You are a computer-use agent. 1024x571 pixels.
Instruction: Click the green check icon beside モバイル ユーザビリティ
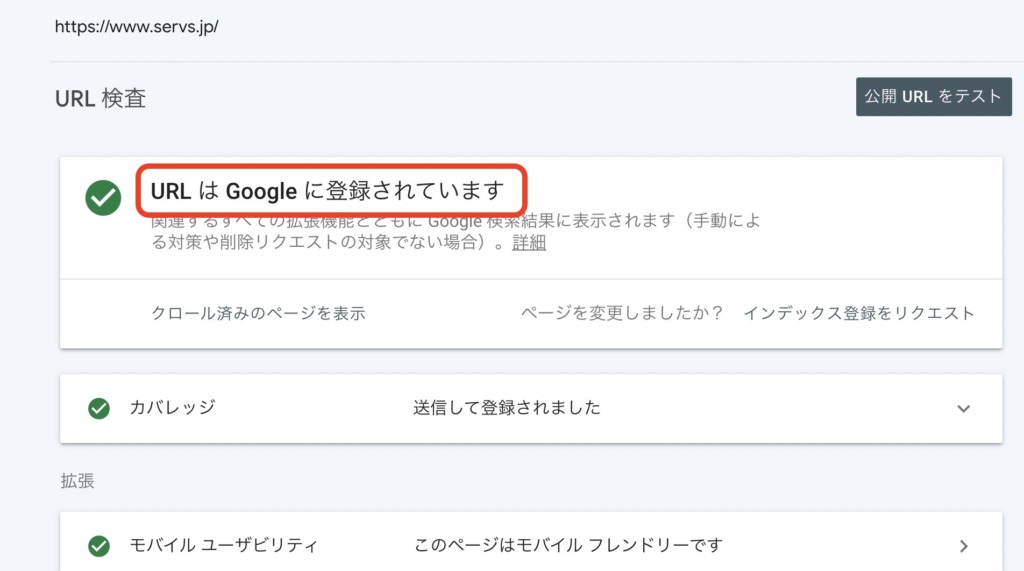point(99,546)
